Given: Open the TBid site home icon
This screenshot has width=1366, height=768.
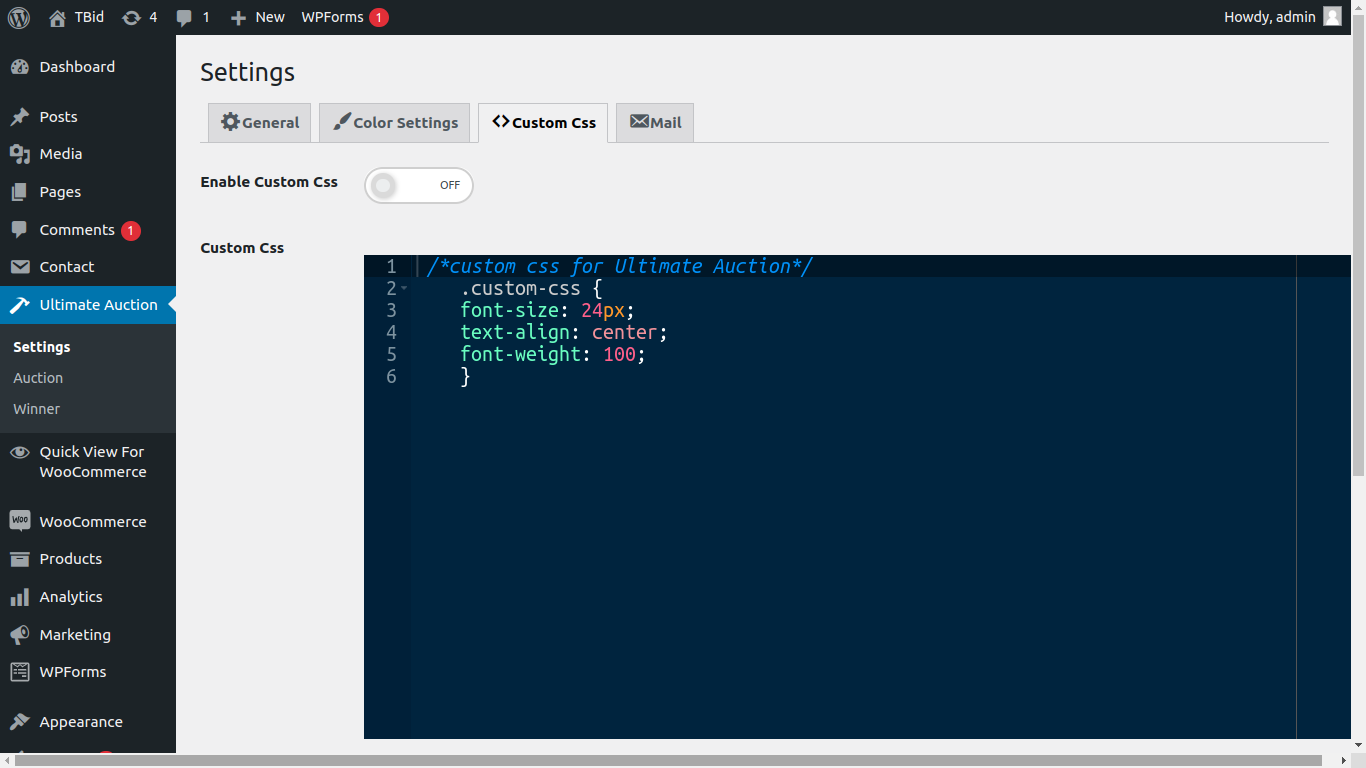Looking at the screenshot, I should (57, 17).
